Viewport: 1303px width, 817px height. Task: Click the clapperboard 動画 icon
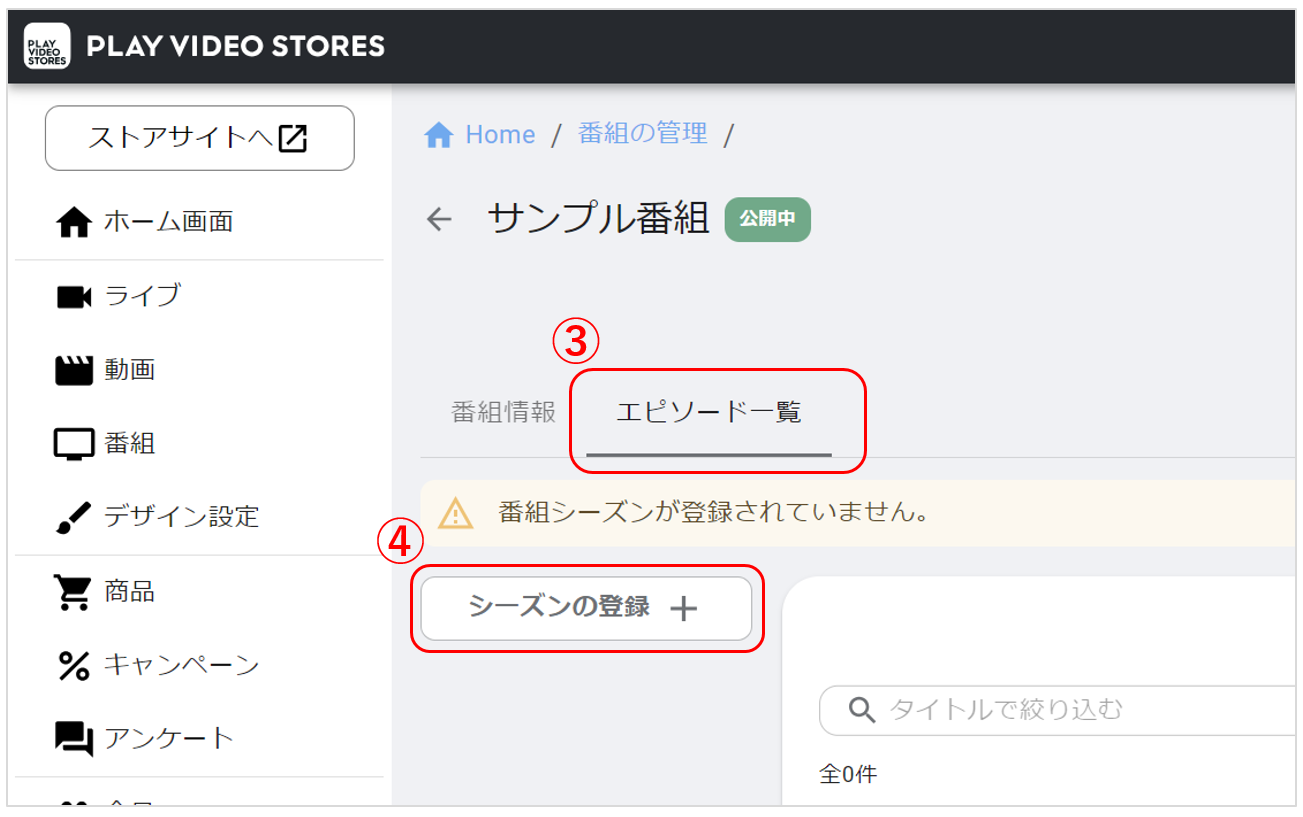point(74,370)
